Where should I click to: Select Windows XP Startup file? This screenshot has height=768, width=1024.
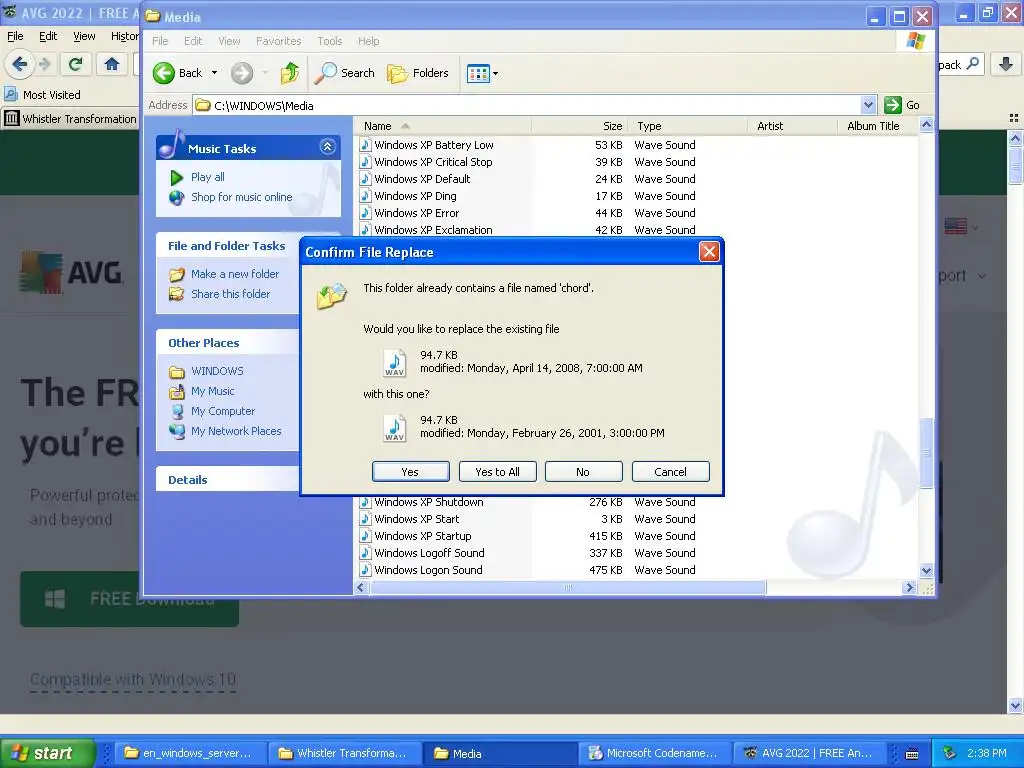423,536
